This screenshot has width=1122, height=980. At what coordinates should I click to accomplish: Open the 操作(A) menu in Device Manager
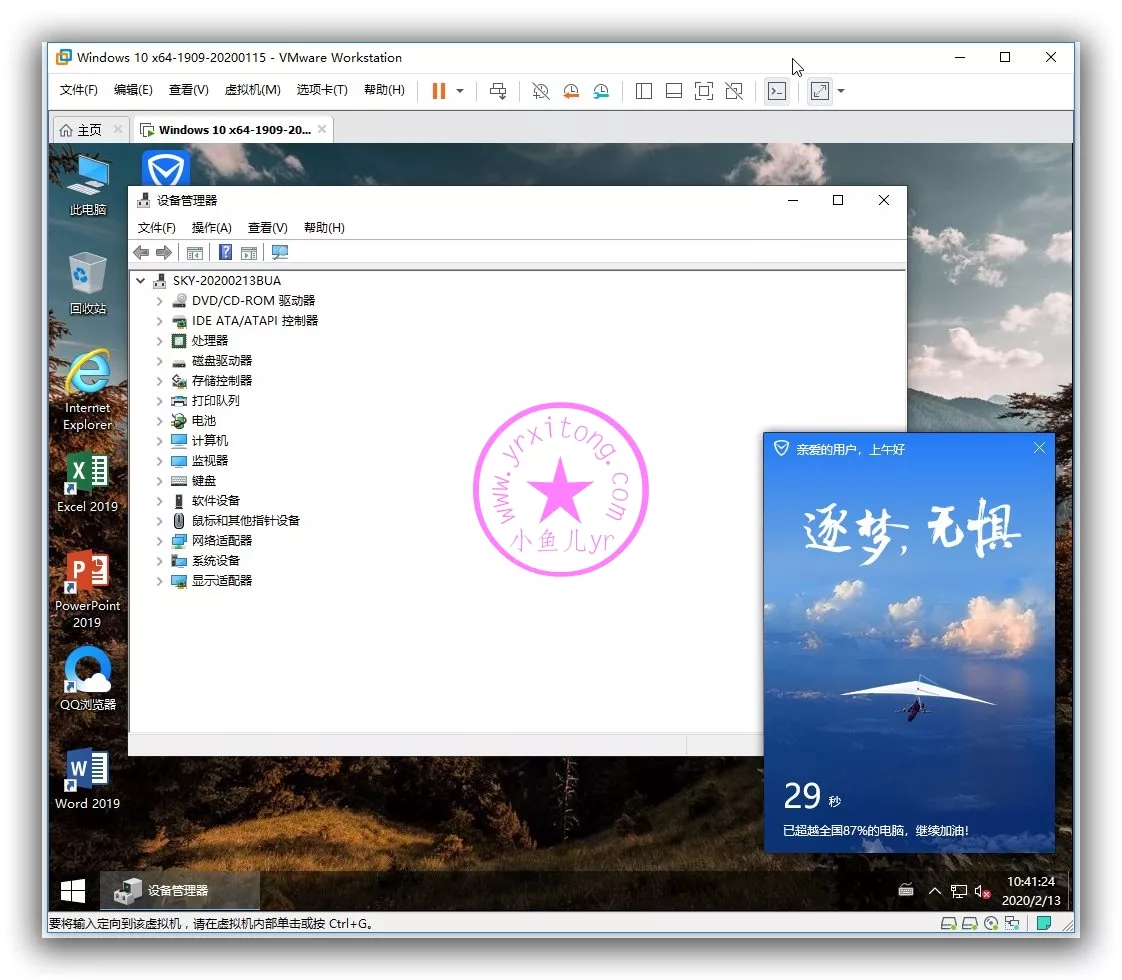click(x=211, y=228)
